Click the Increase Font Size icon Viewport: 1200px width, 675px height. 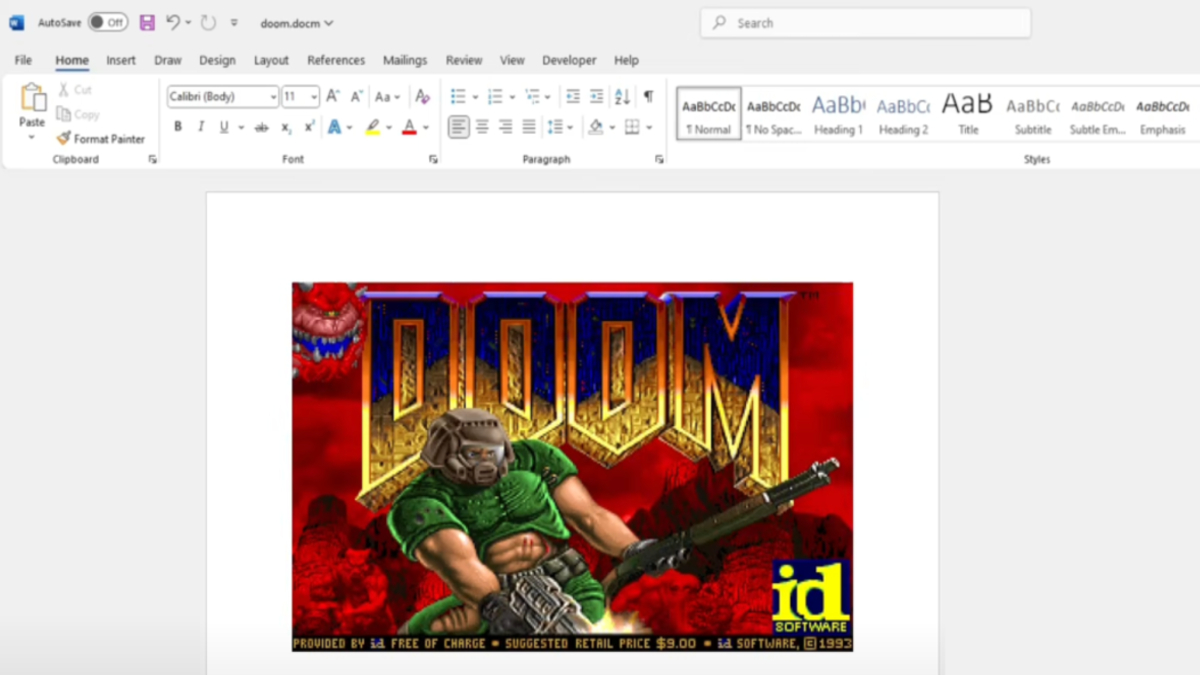pos(333,97)
